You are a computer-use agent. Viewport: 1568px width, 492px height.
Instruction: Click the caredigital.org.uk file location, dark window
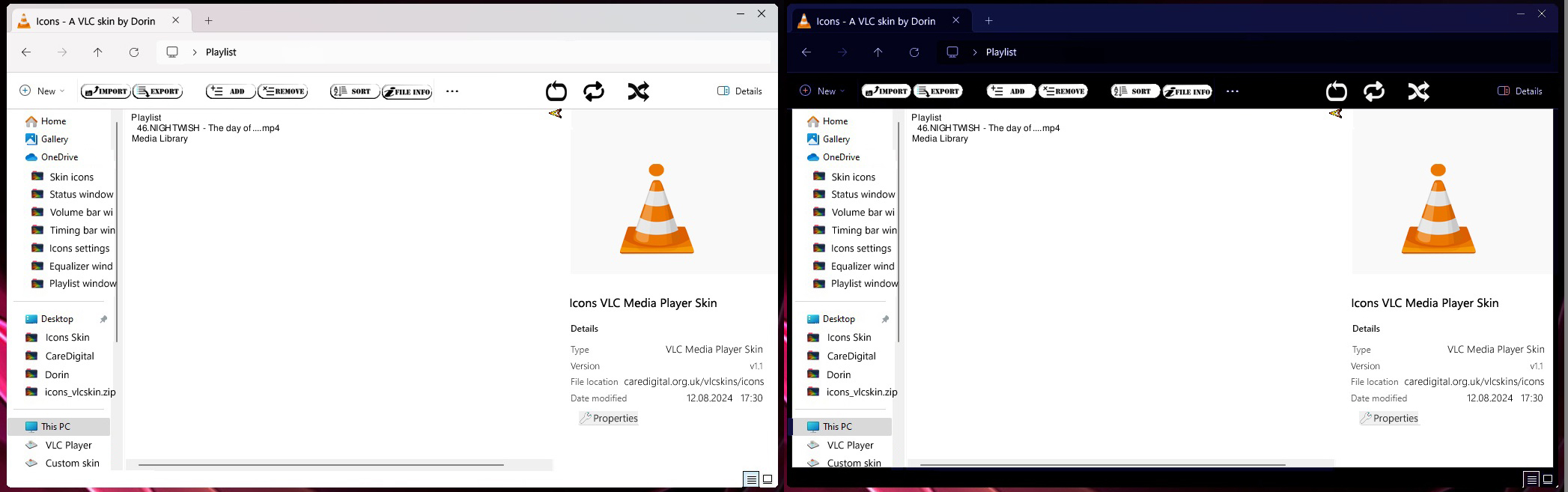click(1474, 382)
